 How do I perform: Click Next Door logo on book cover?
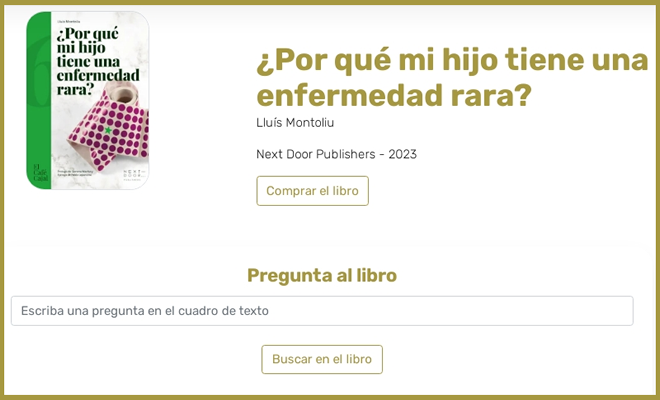click(x=134, y=175)
